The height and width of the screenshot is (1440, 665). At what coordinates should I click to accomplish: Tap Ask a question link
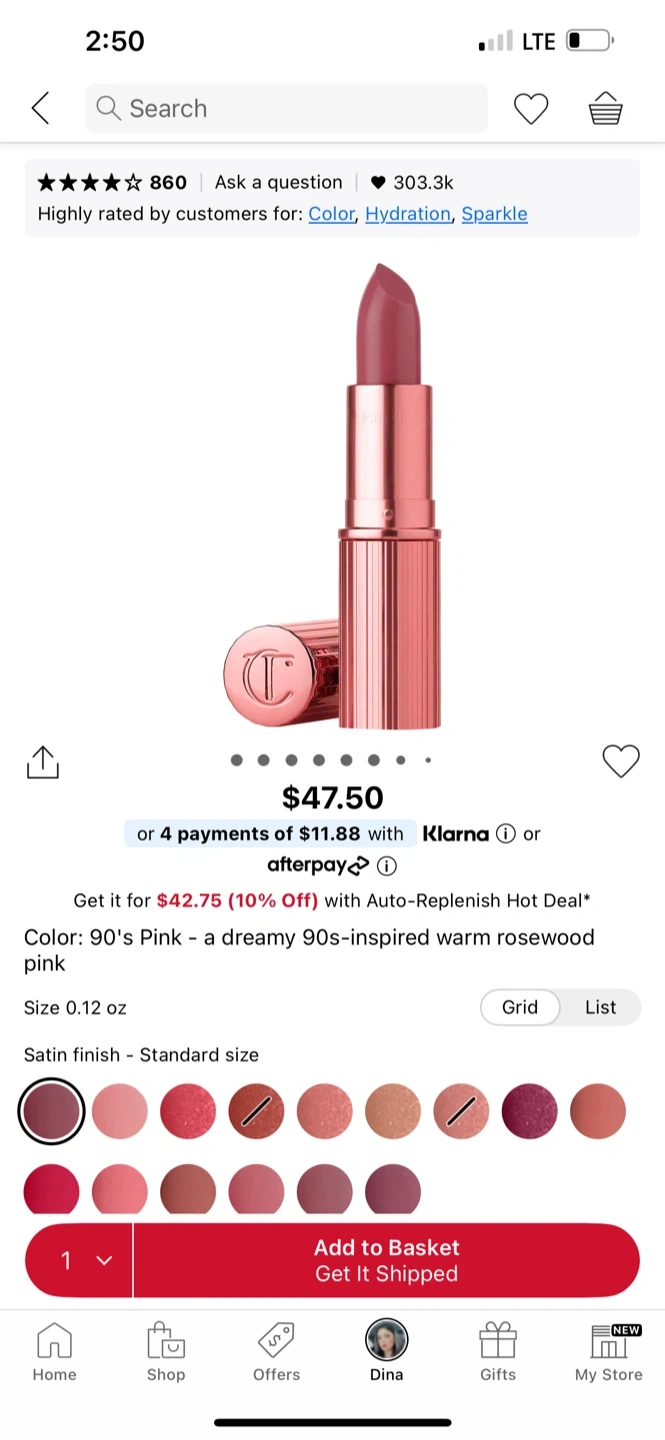278,182
